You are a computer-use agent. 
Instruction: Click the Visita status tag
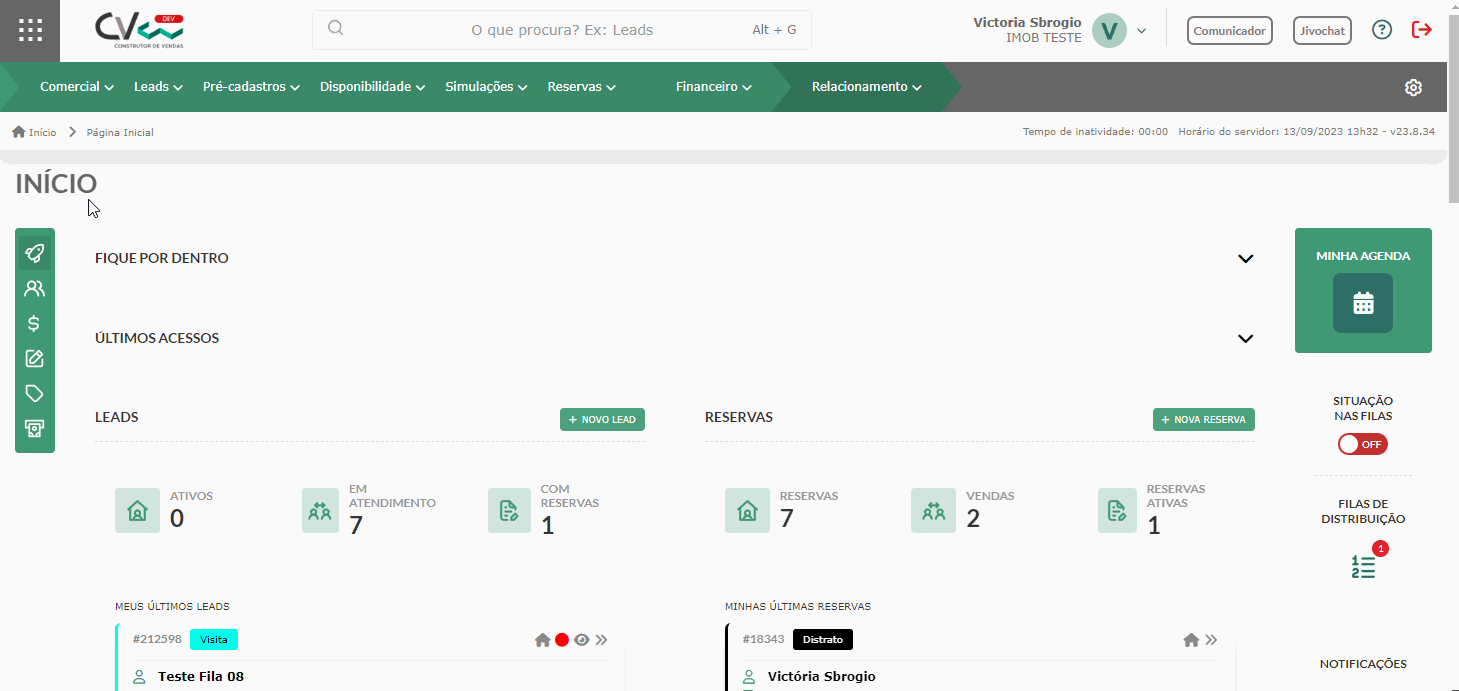pyautogui.click(x=214, y=639)
